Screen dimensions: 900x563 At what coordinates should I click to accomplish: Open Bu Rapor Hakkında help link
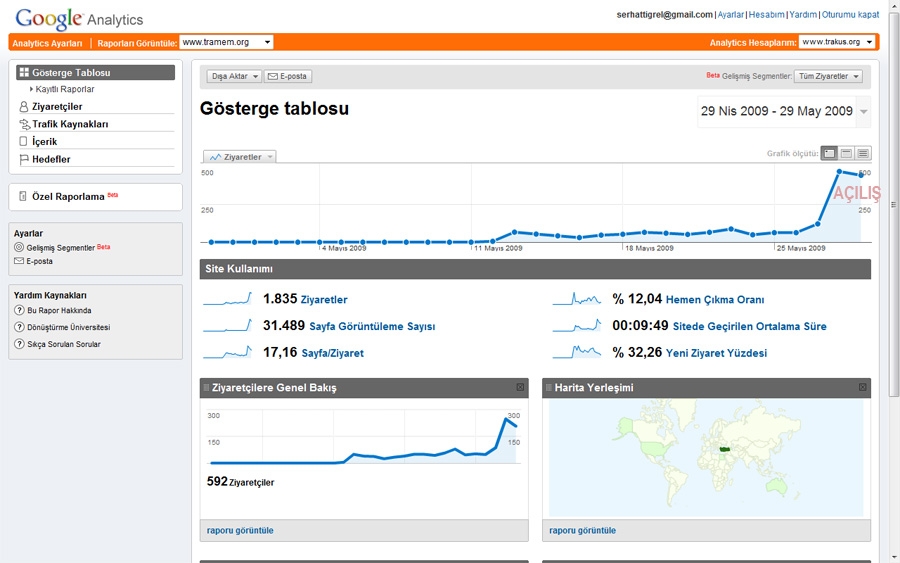click(x=59, y=310)
